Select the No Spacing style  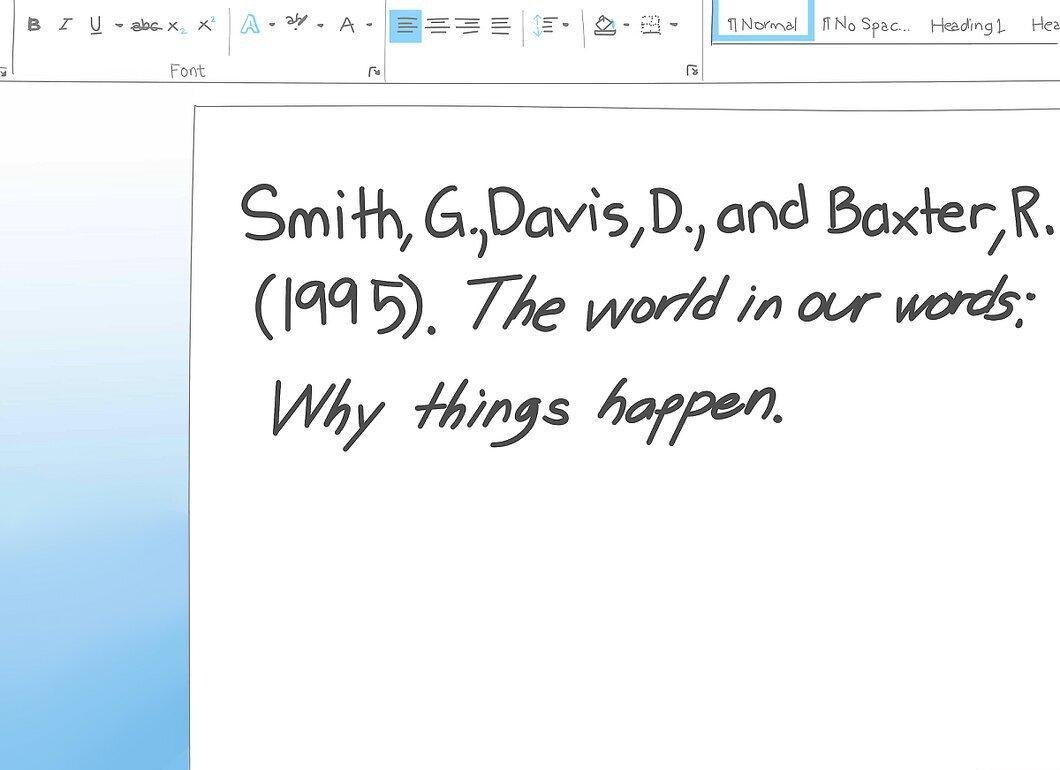pyautogui.click(x=865, y=26)
